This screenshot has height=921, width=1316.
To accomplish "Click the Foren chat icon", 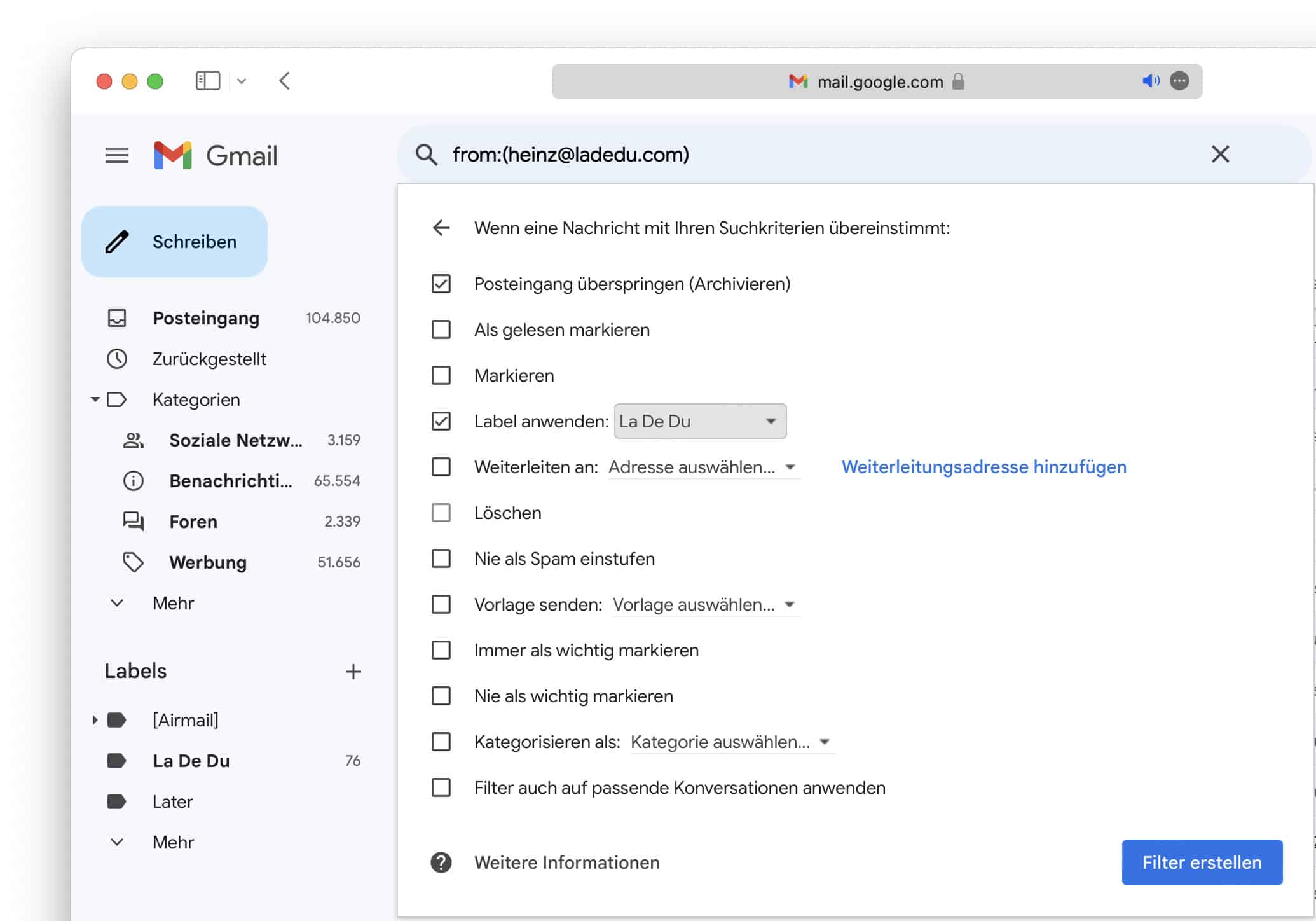I will [133, 521].
